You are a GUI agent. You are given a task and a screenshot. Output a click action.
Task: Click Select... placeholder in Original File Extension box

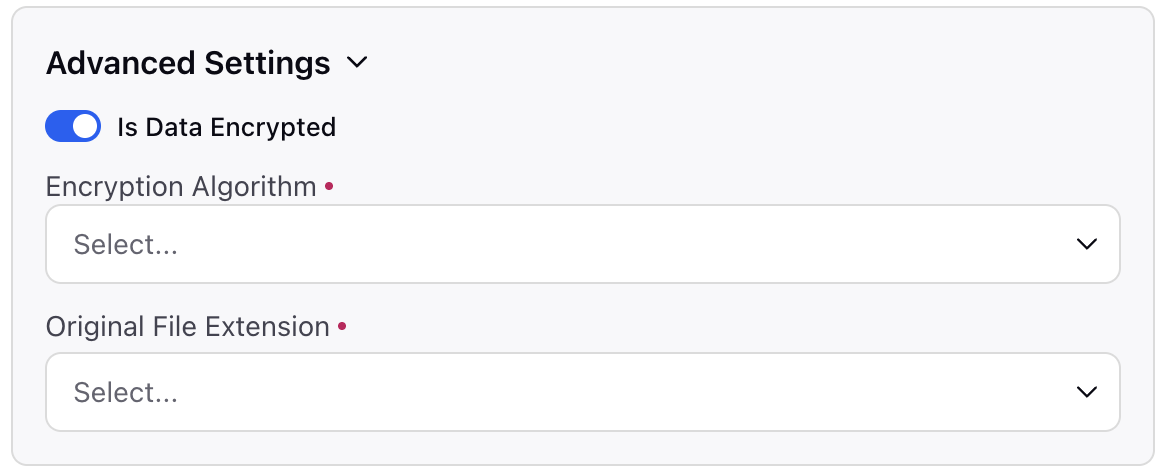tap(125, 392)
